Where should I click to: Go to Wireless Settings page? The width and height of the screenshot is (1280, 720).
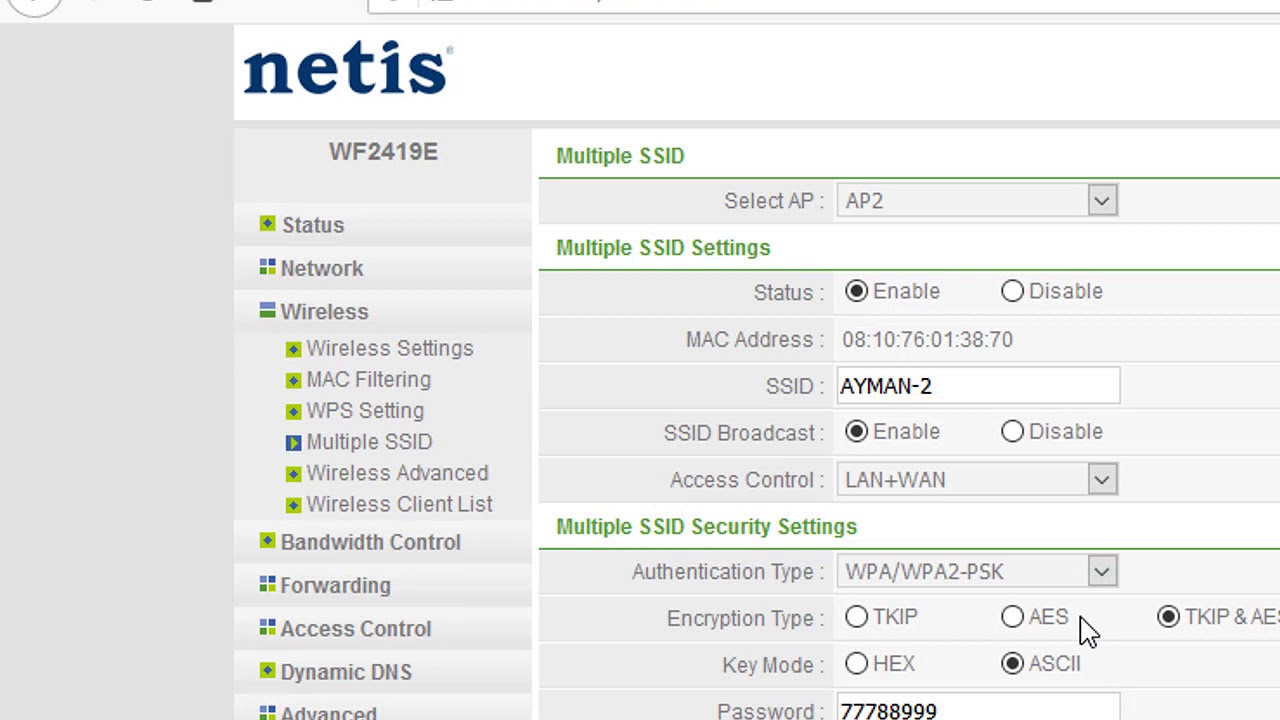pyautogui.click(x=390, y=348)
